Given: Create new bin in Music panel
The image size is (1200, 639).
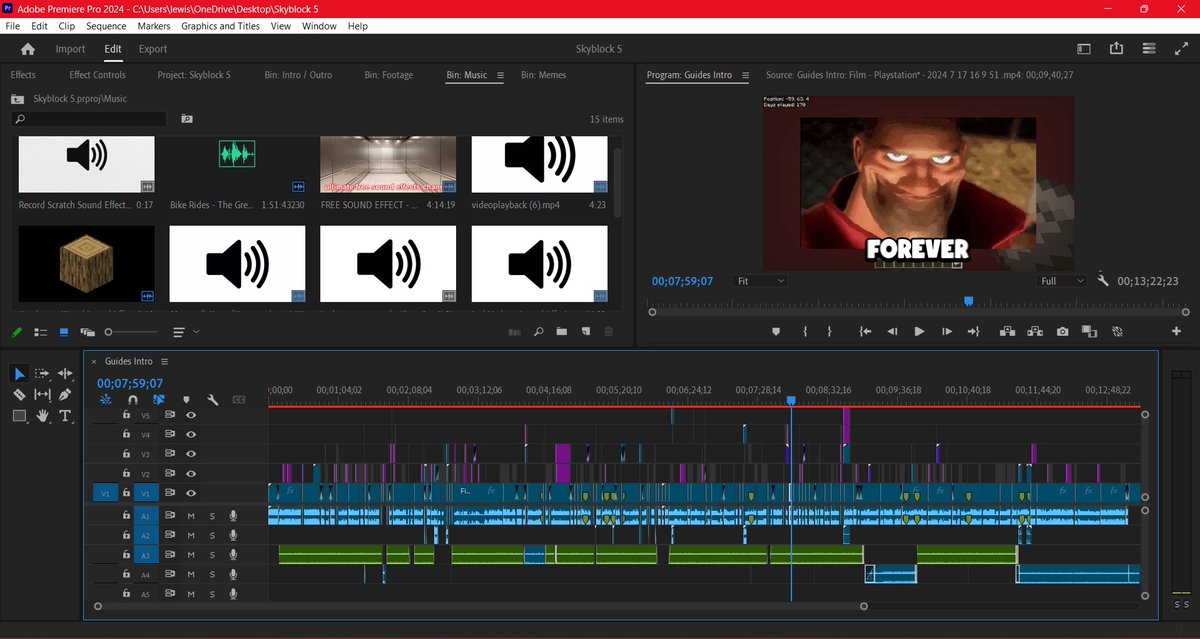Looking at the screenshot, I should 561,331.
